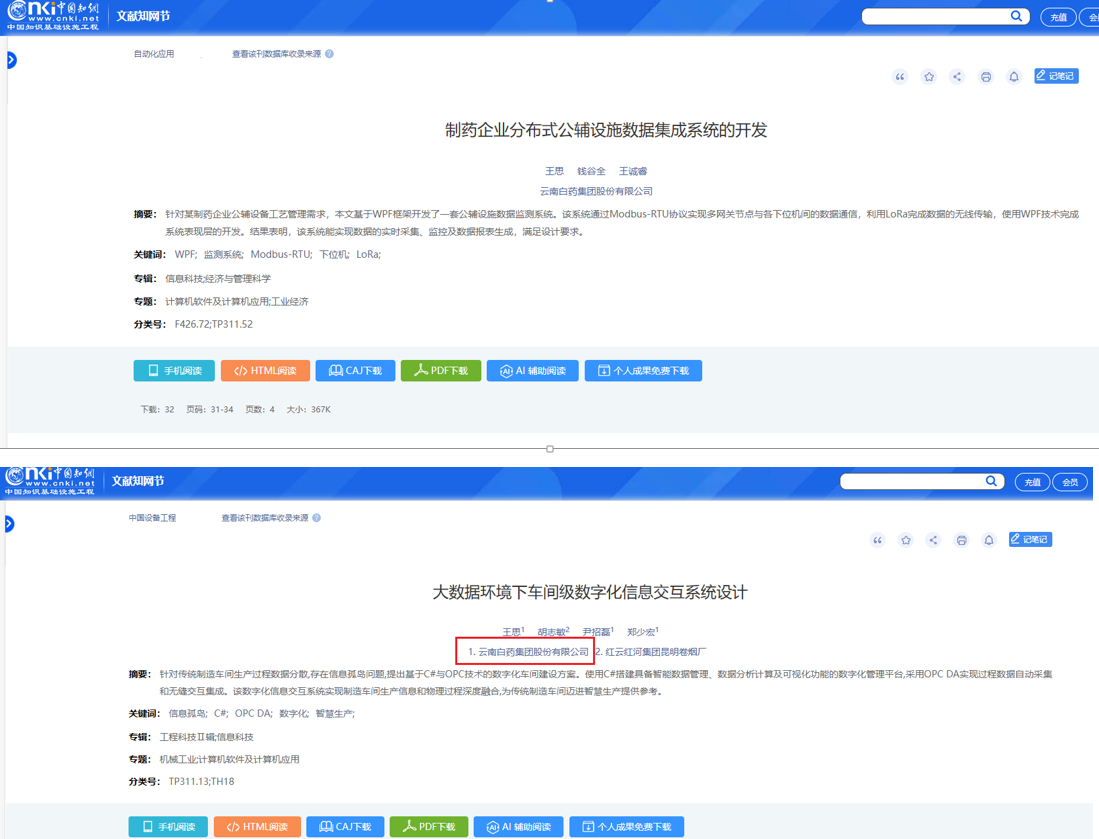Click the citation quote icon

point(899,76)
